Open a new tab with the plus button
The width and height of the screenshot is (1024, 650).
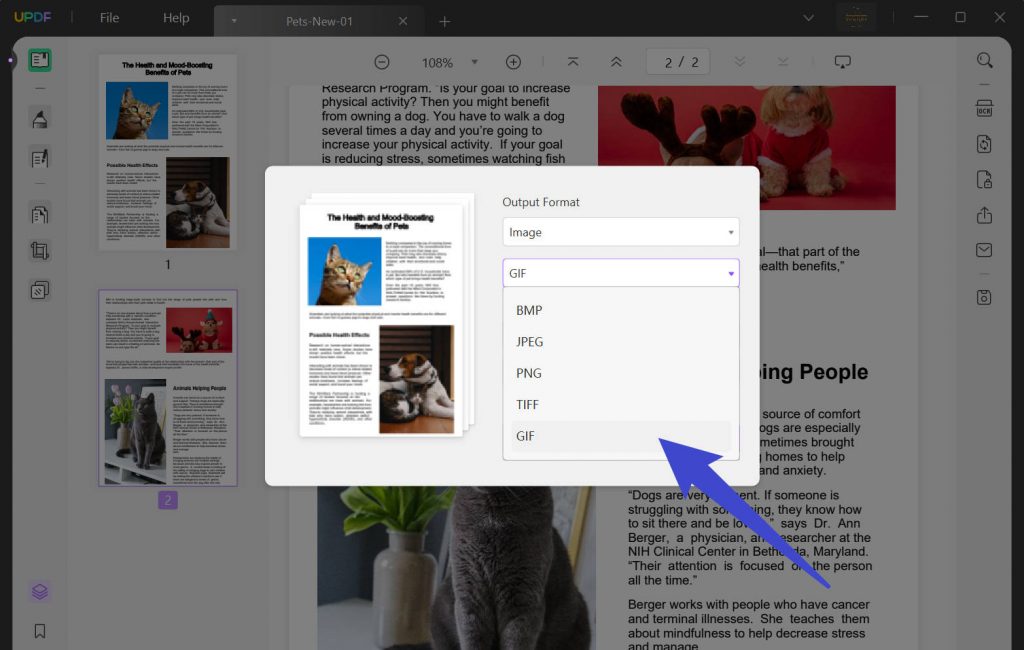click(444, 19)
